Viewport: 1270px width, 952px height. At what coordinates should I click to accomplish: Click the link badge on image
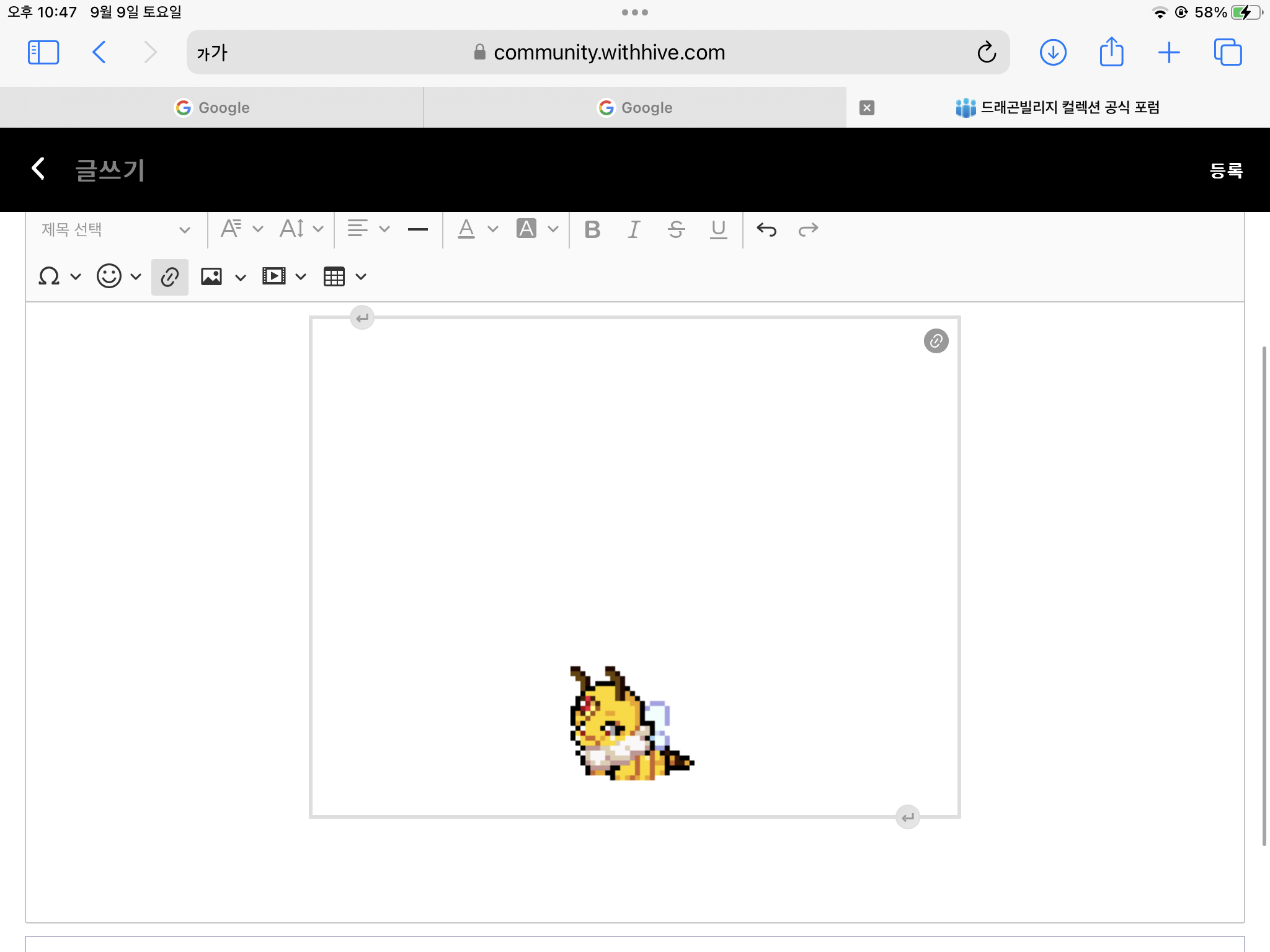(x=936, y=341)
